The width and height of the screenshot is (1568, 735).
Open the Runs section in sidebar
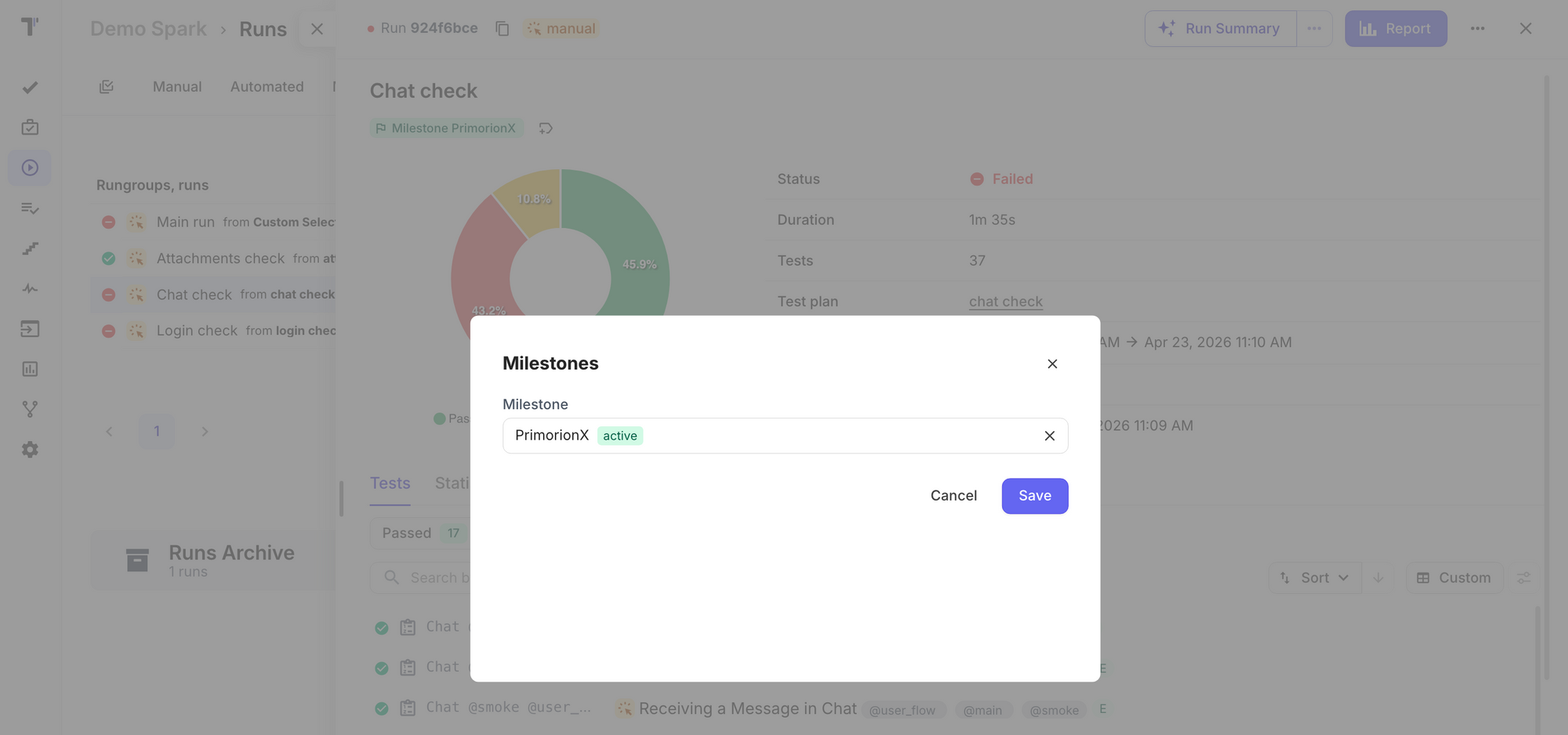30,168
